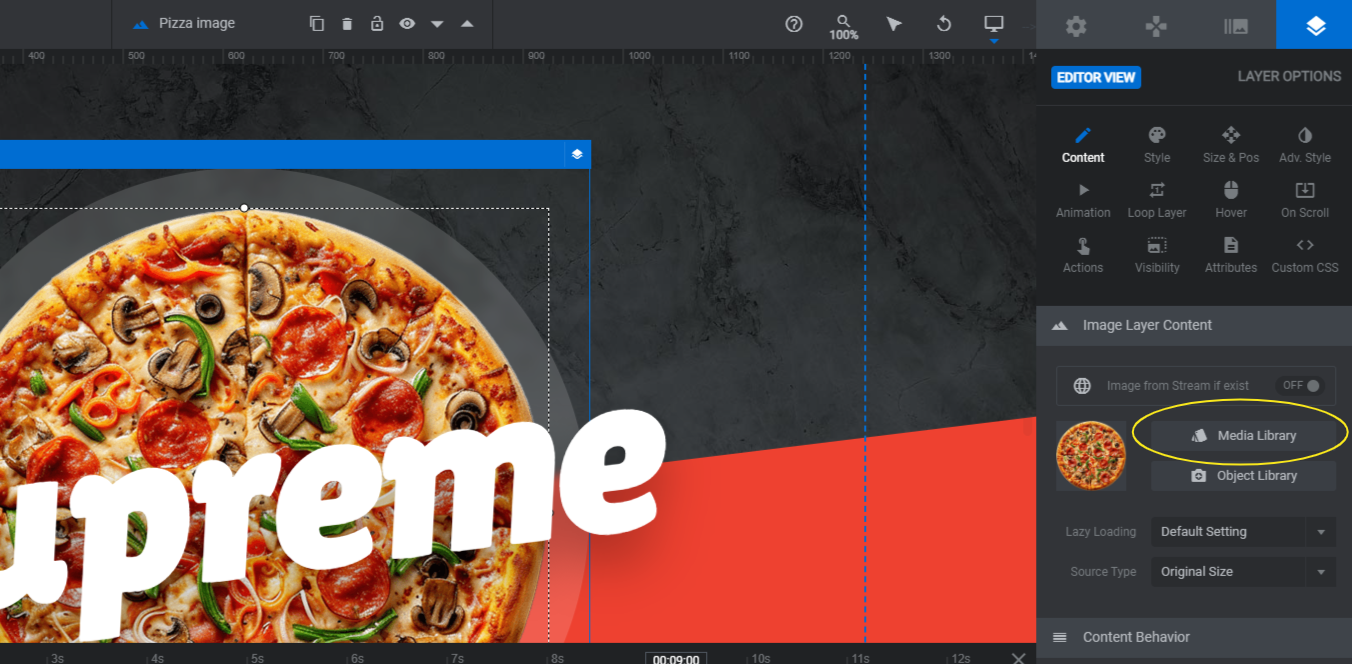Open the 100% zoom control

[x=844, y=27]
